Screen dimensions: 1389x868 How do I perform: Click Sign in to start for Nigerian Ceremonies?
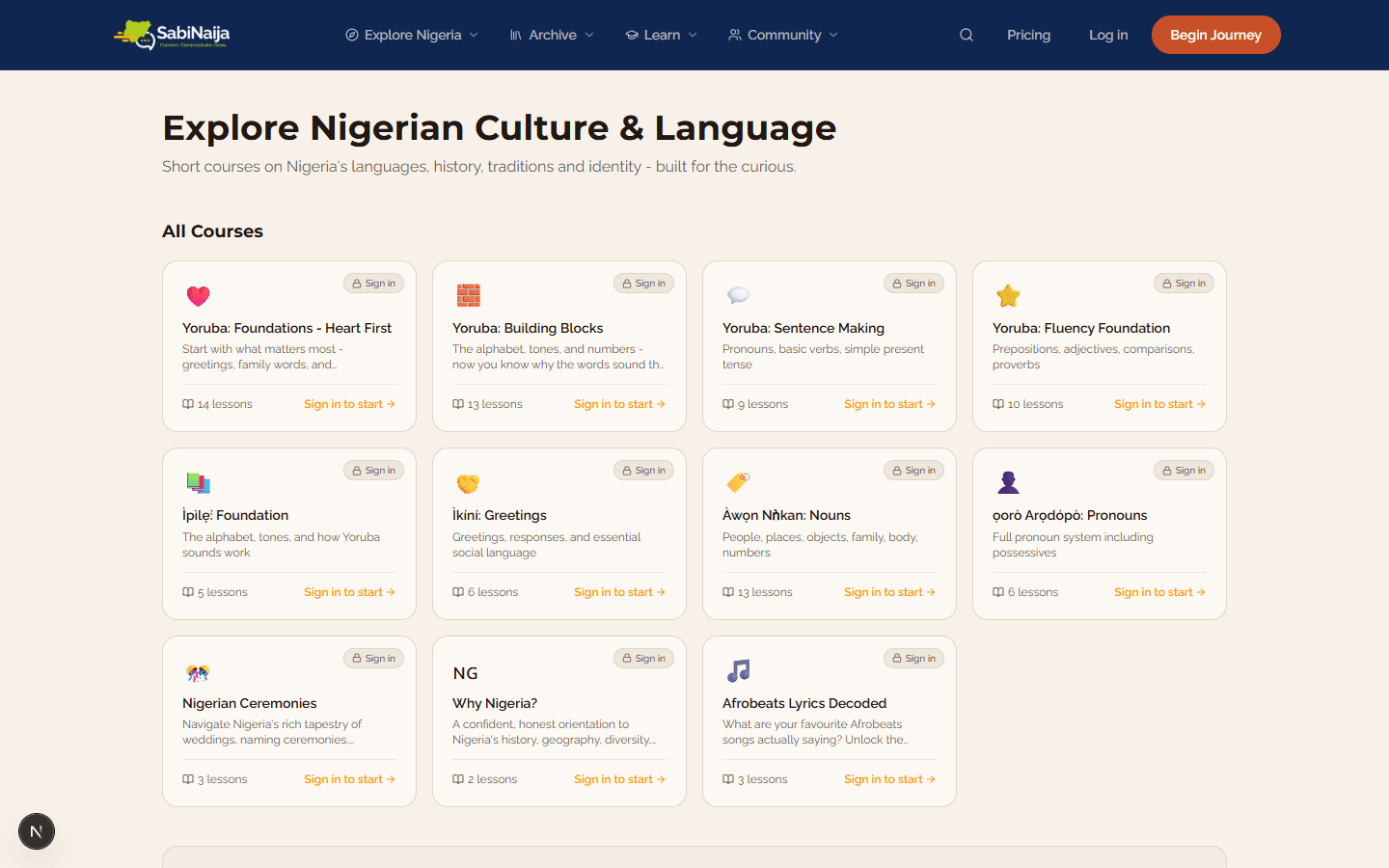pos(350,779)
